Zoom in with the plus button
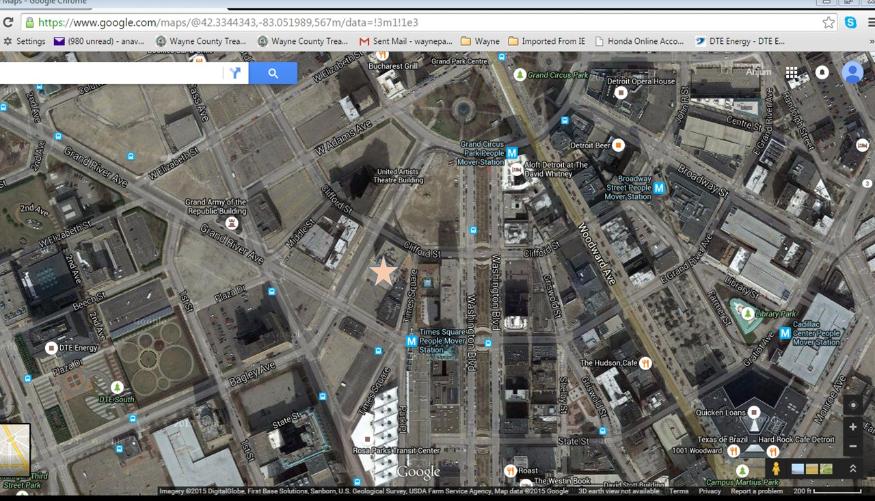This screenshot has height=501, width=875. click(852, 426)
